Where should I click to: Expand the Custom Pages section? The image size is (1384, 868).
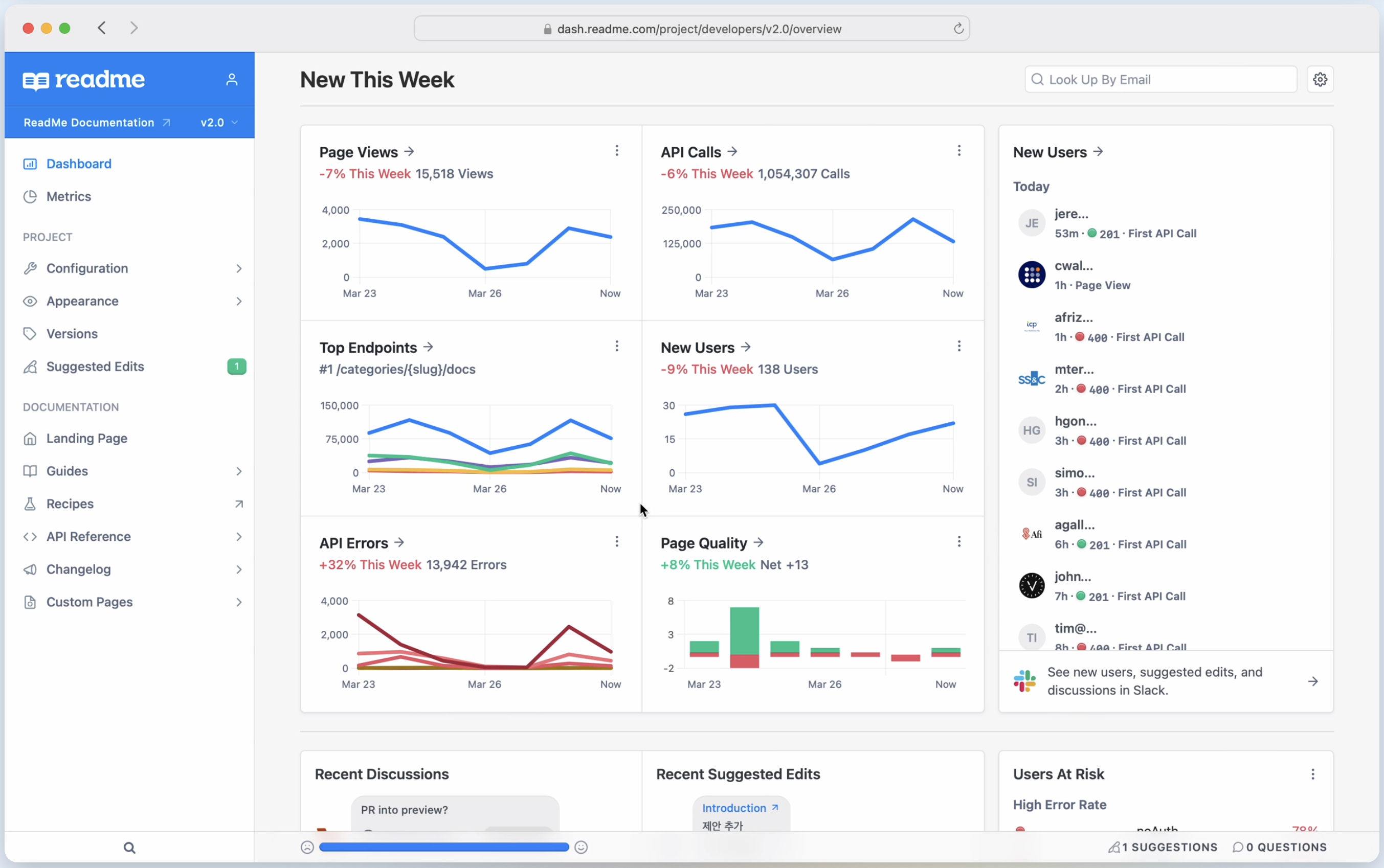coord(238,602)
